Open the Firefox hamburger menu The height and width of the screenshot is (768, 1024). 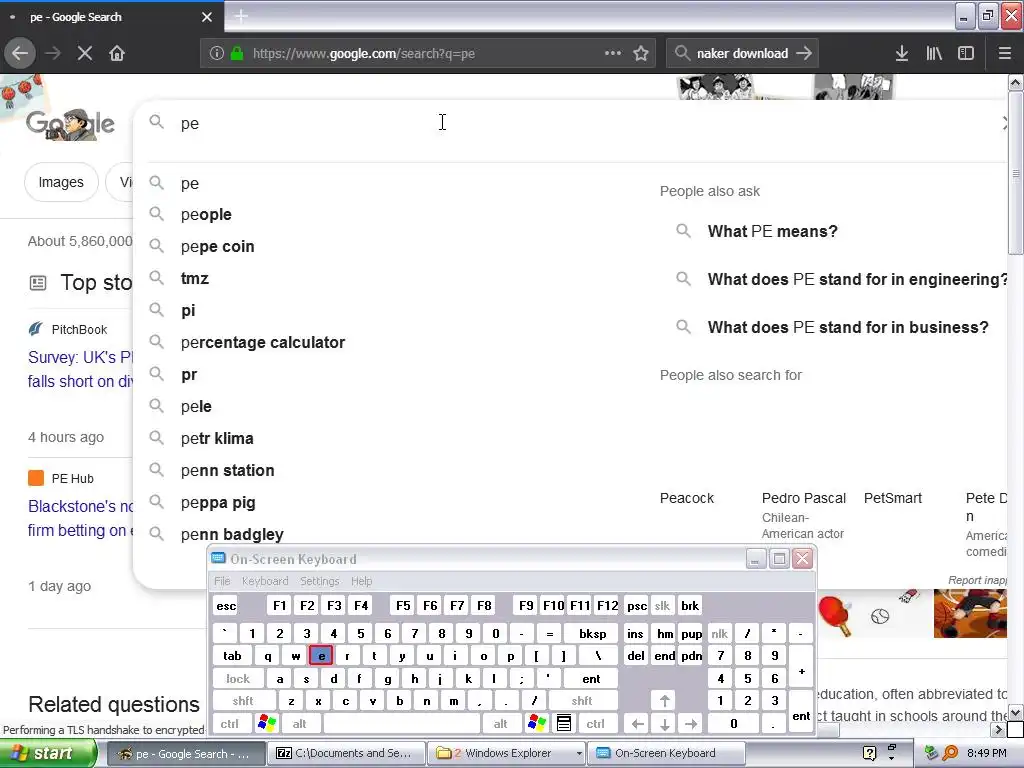click(x=1005, y=54)
